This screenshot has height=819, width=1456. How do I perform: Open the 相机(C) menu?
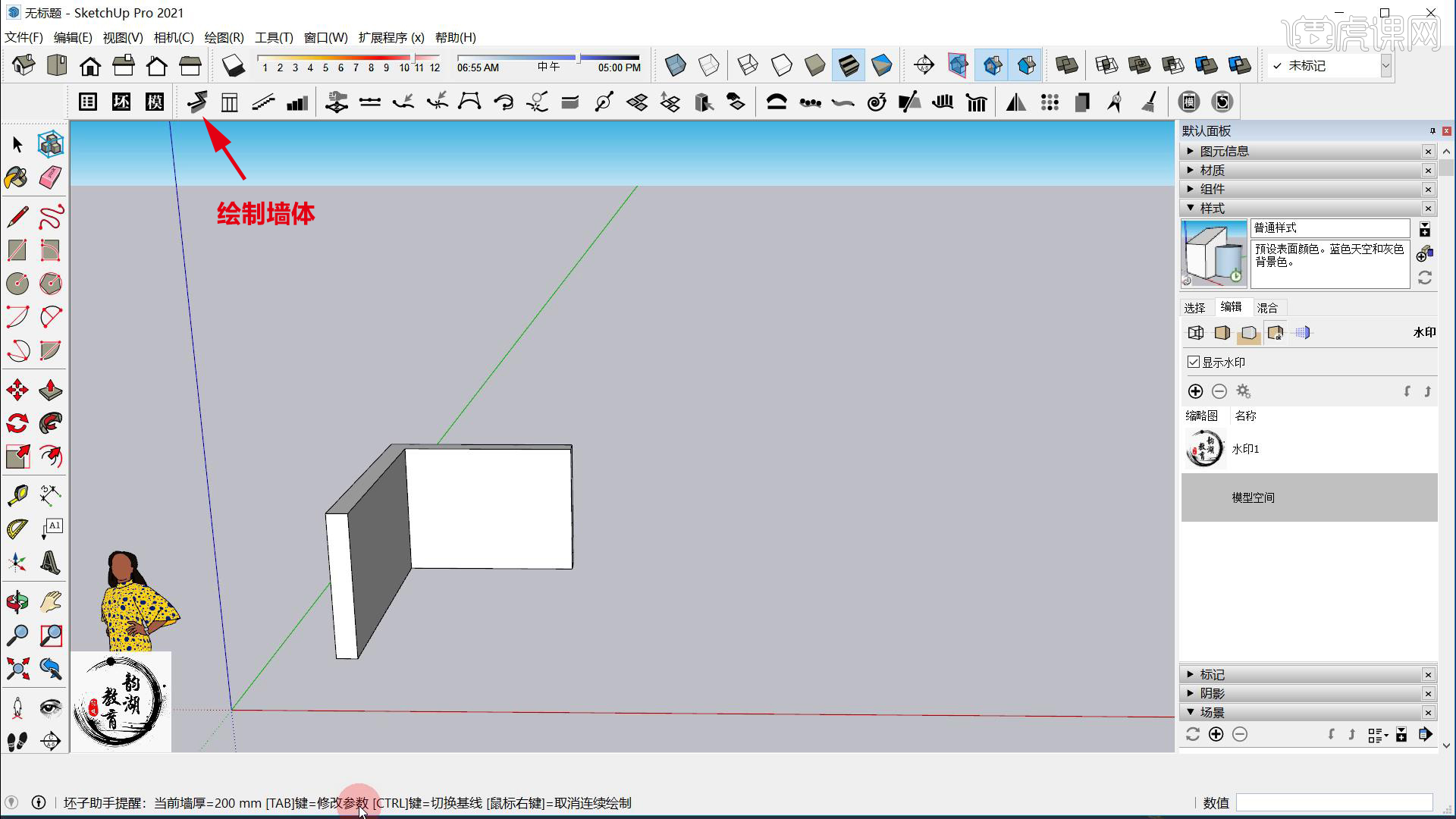click(x=174, y=37)
